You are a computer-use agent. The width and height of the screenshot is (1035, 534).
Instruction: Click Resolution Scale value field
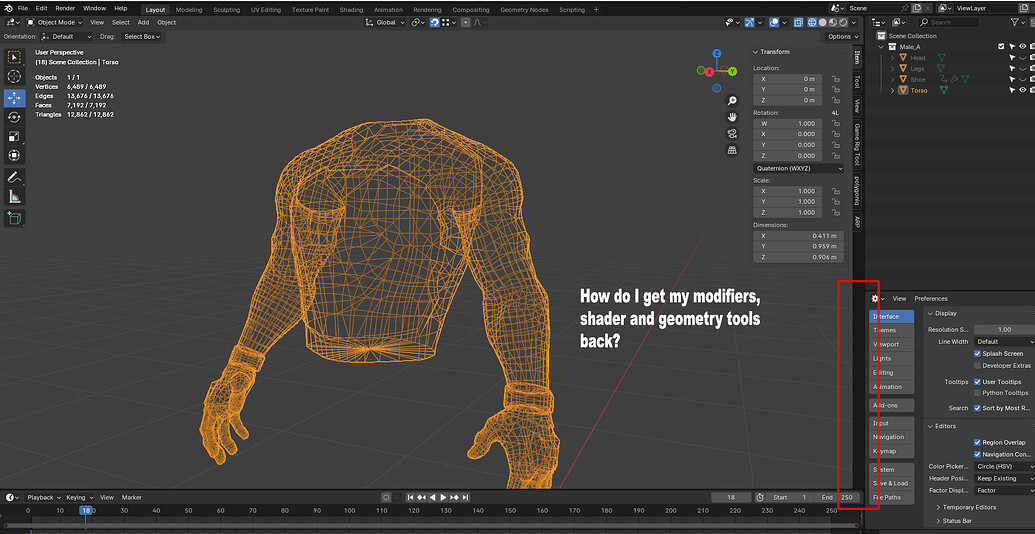(x=1005, y=329)
